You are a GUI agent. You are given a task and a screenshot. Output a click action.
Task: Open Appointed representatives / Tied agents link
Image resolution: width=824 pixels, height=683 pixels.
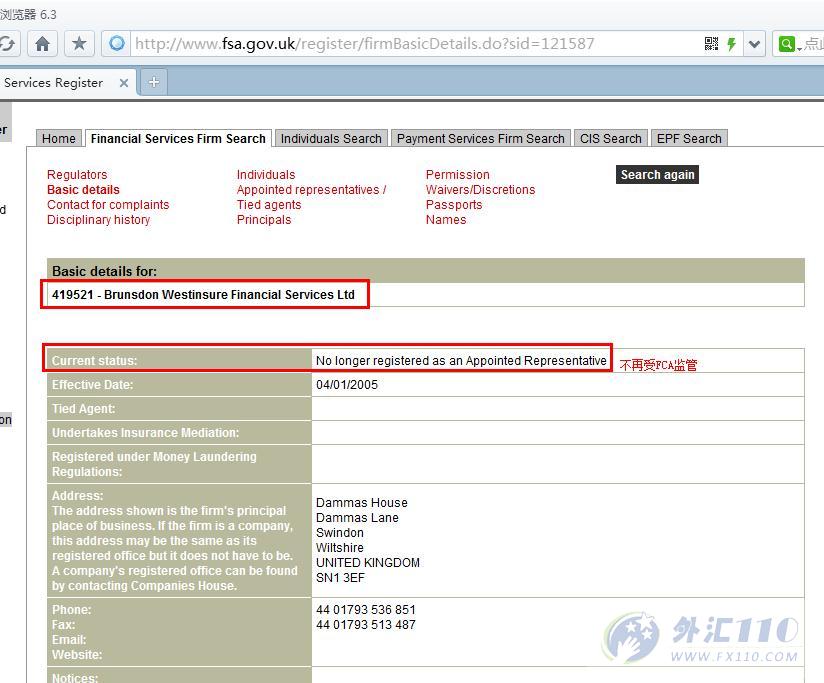pos(311,197)
